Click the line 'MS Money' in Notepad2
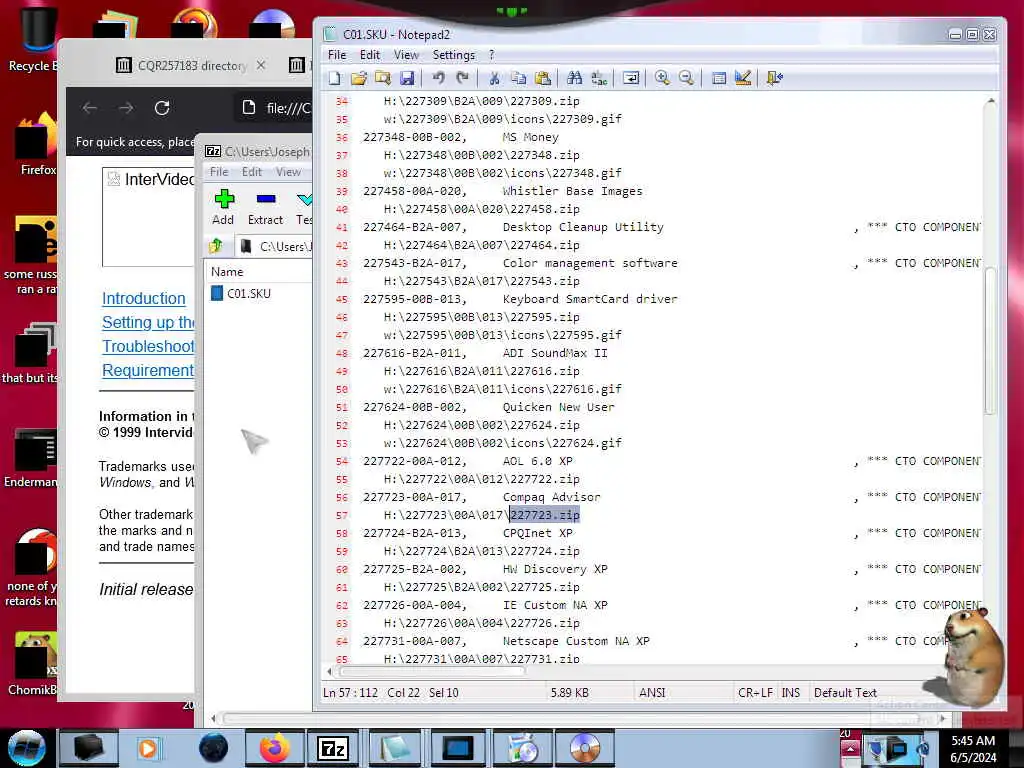 point(530,137)
